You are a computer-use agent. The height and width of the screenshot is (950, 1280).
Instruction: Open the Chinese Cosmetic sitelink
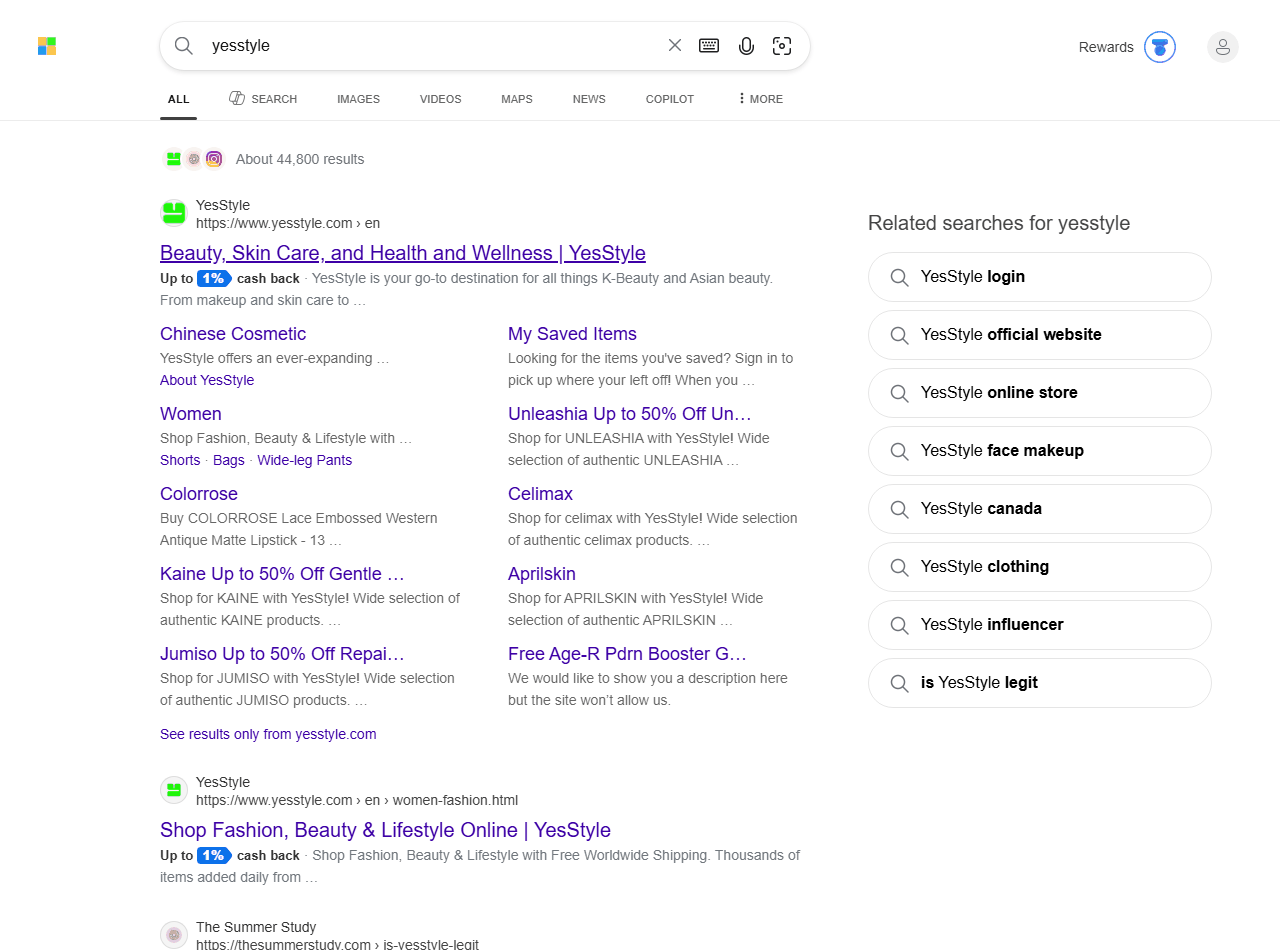pos(233,334)
